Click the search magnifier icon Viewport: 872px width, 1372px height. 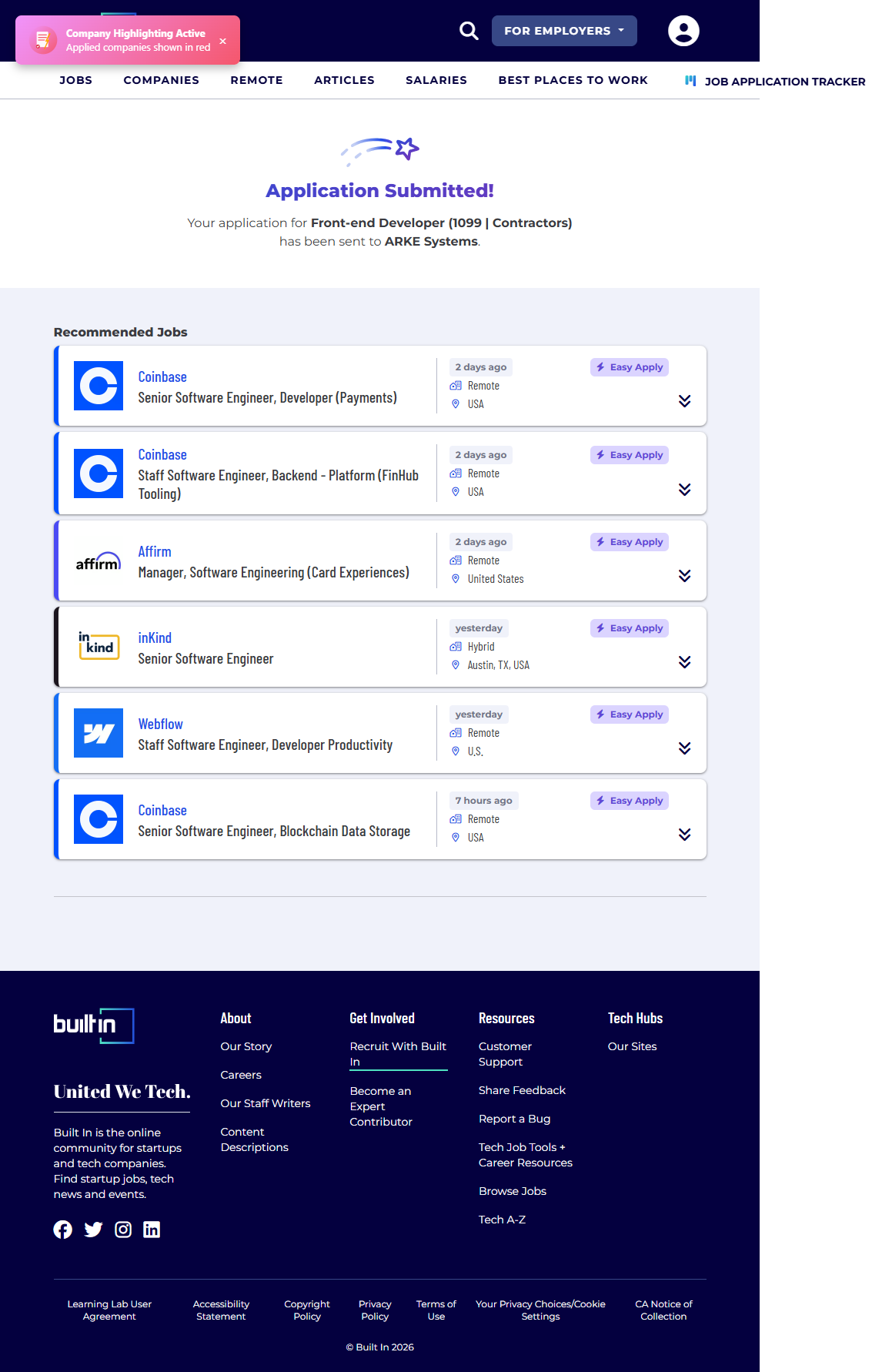[x=469, y=31]
